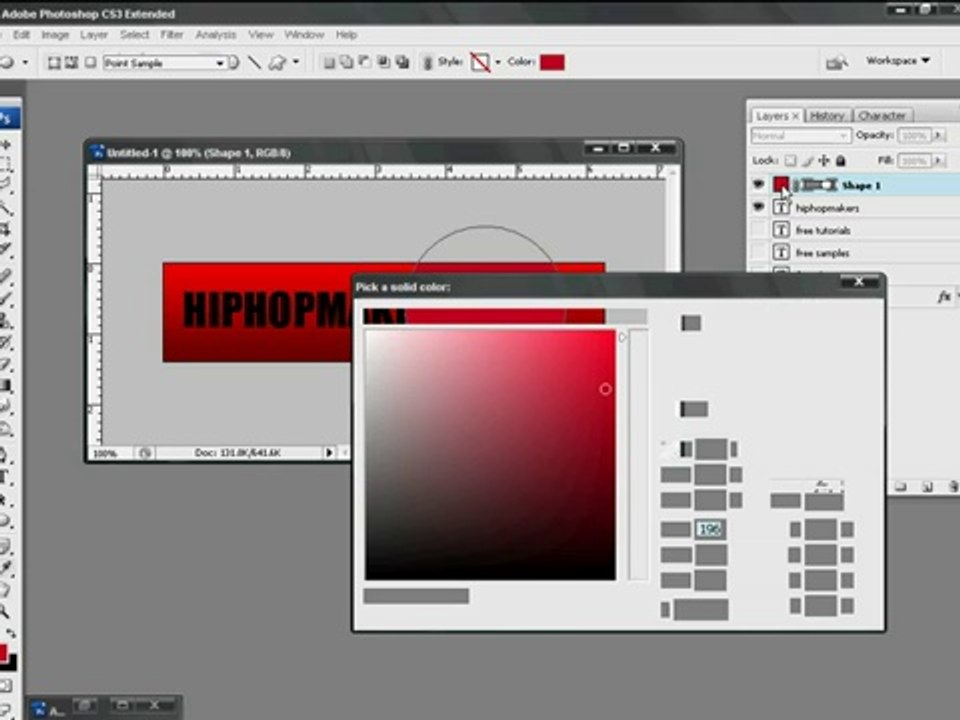
Task: Open Adobe Bridge from options bar
Action: pyautogui.click(x=836, y=62)
